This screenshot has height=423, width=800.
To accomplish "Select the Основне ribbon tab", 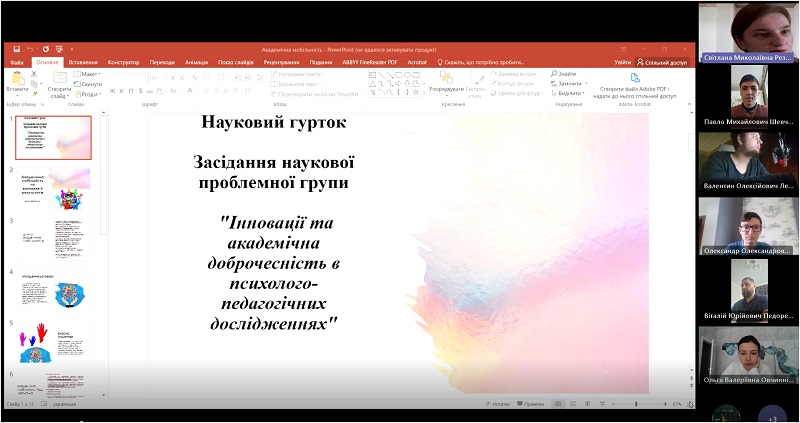I will point(47,62).
